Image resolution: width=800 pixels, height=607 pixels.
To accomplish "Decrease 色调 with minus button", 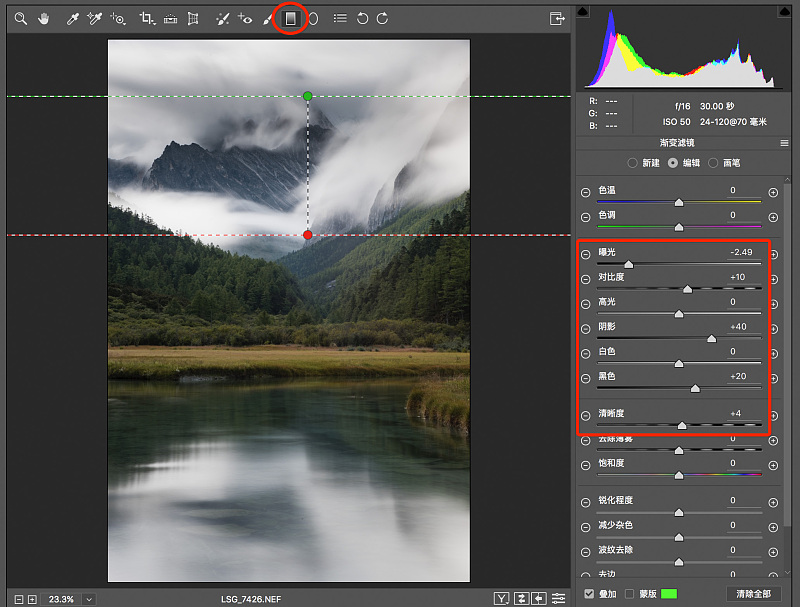I will tap(586, 218).
